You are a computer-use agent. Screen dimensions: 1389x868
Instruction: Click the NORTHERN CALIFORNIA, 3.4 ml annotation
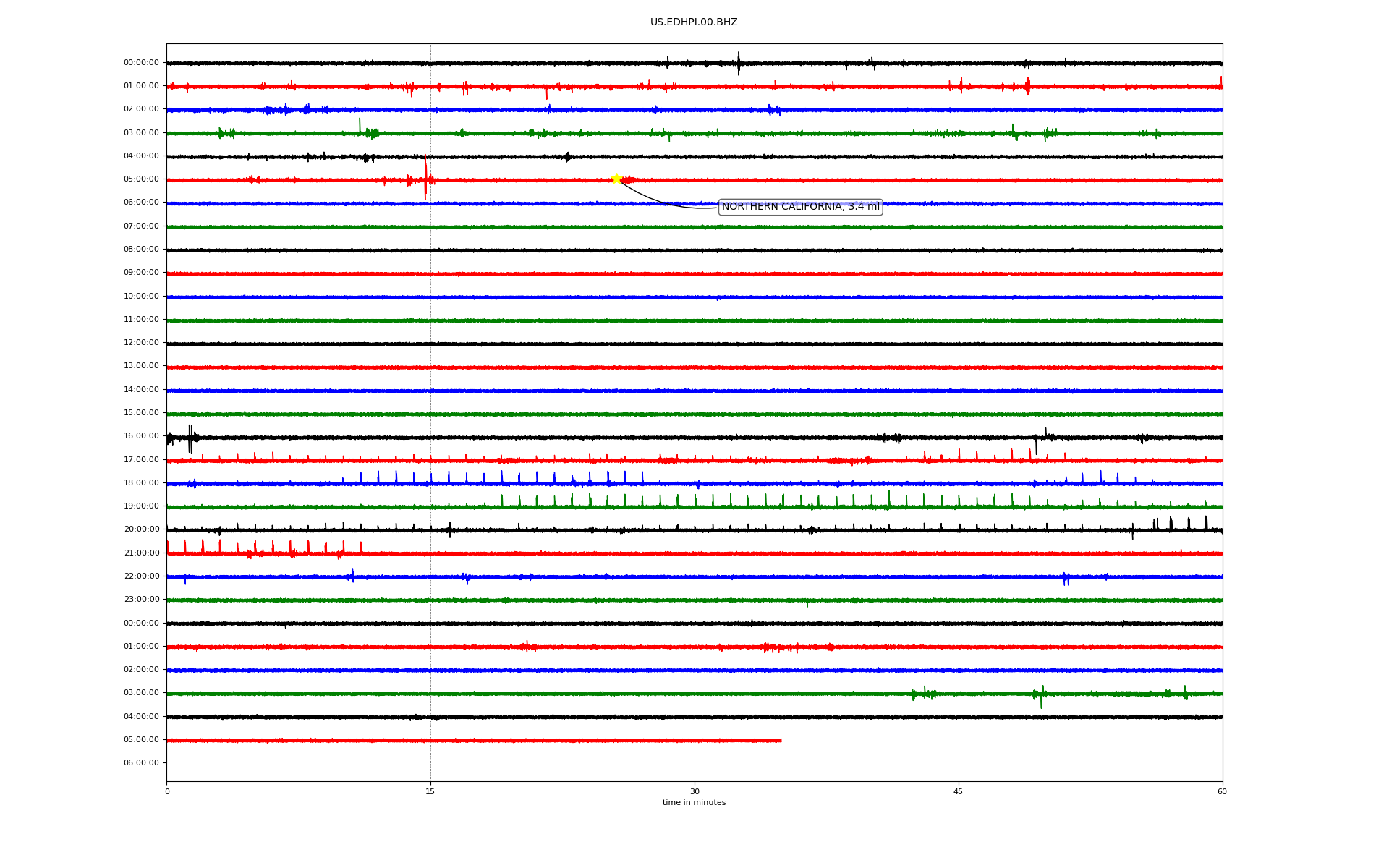point(800,207)
